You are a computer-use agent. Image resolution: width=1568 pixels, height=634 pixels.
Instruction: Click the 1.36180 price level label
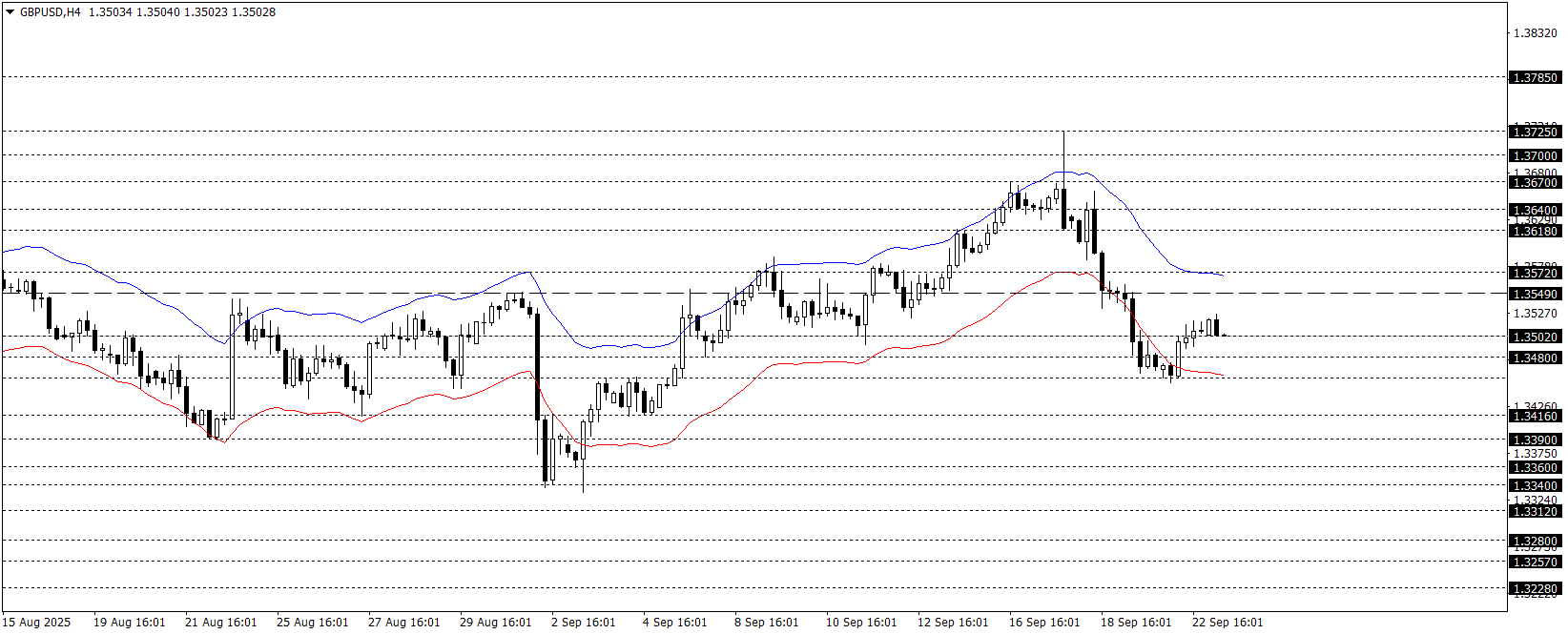pyautogui.click(x=1536, y=231)
